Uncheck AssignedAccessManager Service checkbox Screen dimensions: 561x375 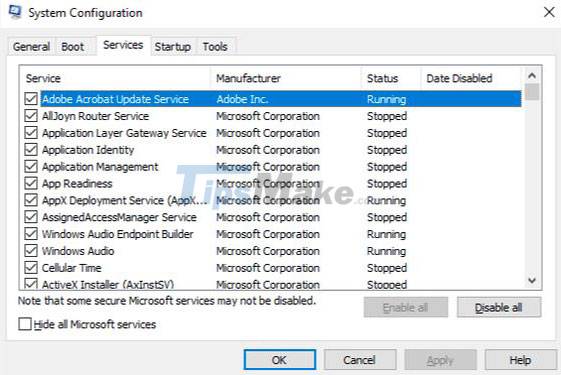pyautogui.click(x=31, y=217)
